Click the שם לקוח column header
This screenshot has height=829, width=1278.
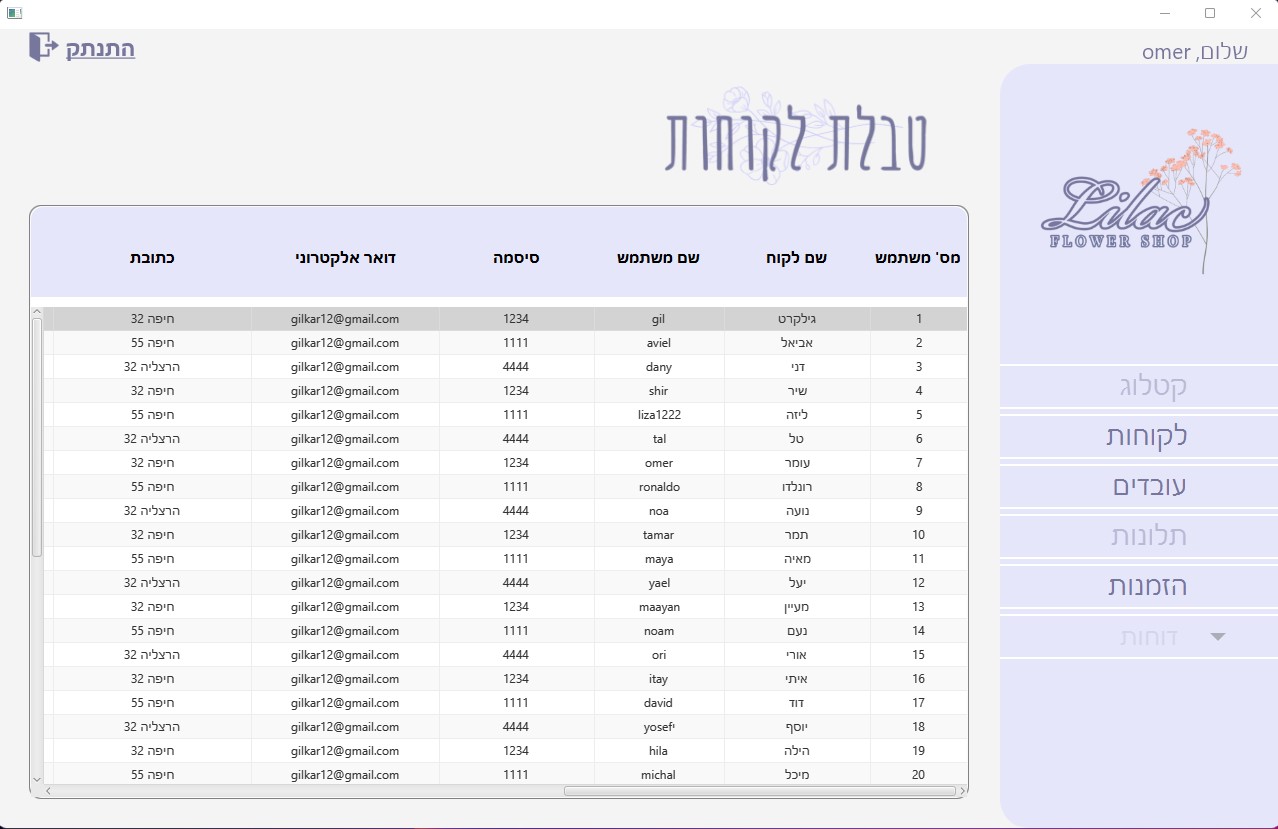point(794,257)
